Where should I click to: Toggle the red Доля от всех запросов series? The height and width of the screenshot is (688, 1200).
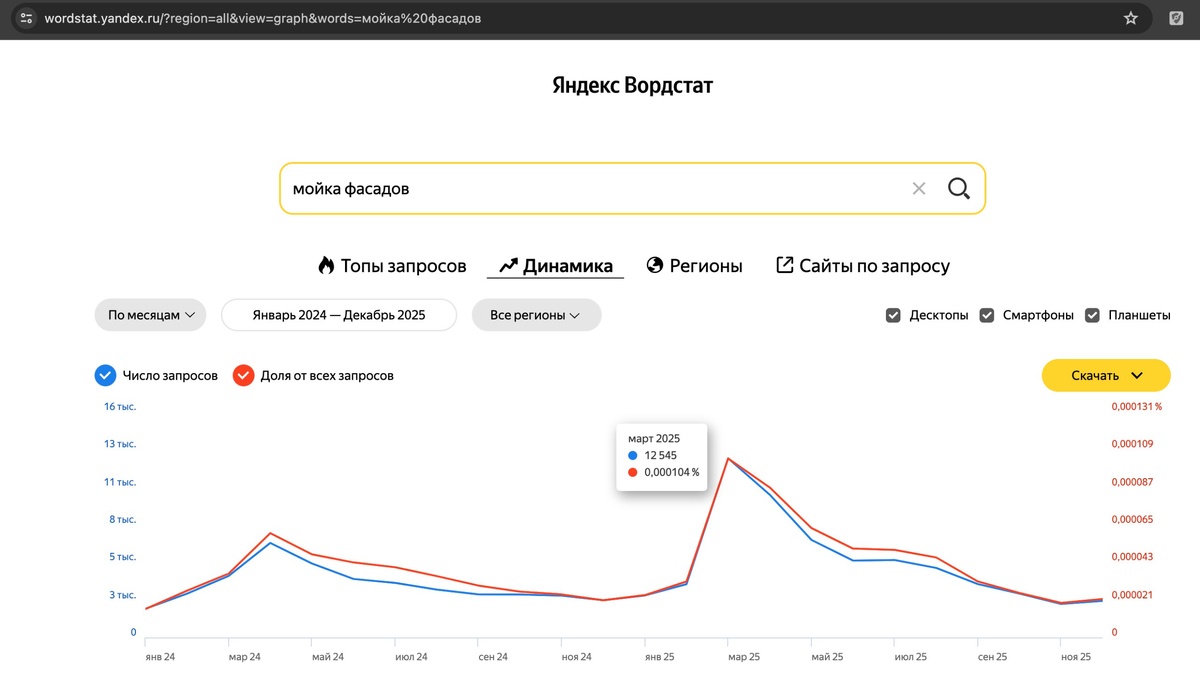click(243, 376)
